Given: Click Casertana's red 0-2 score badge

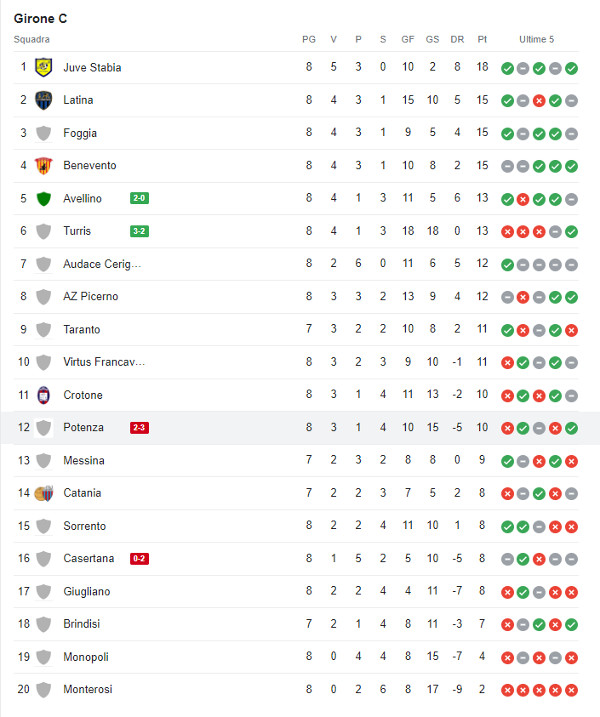Looking at the screenshot, I should (x=139, y=559).
